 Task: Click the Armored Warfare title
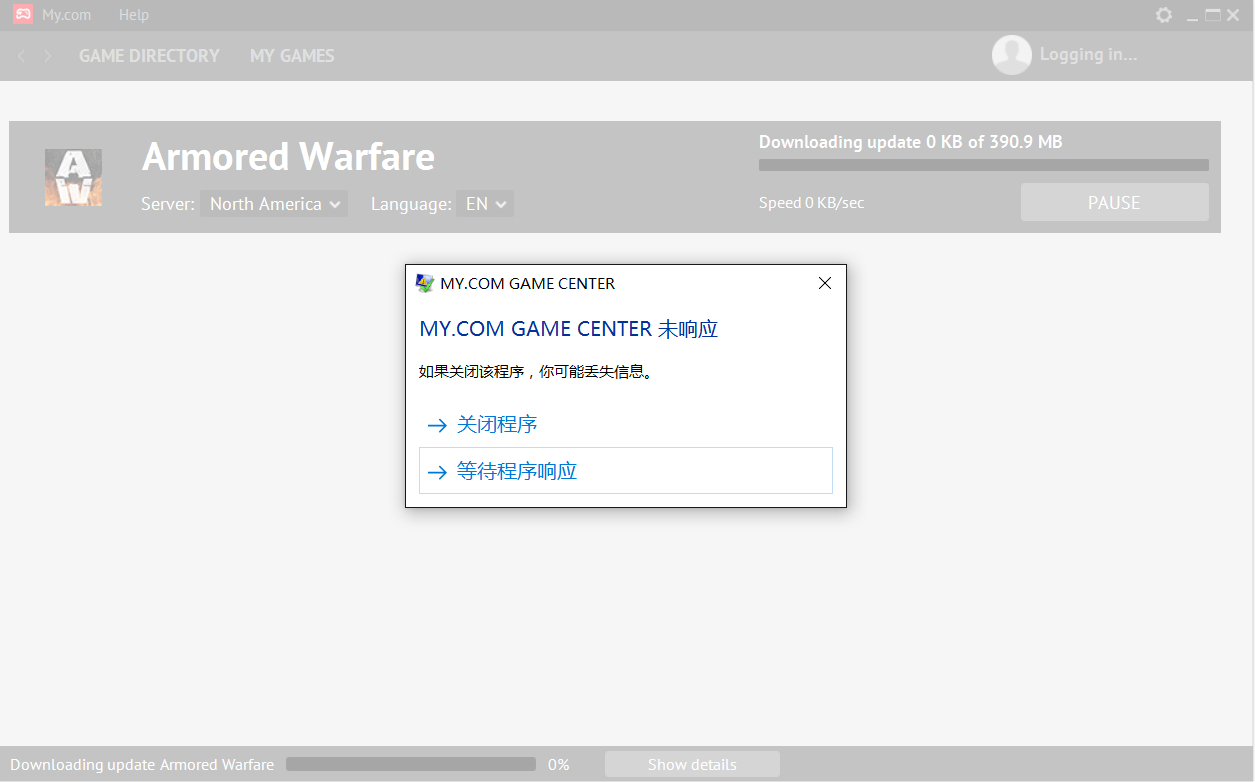coord(288,157)
